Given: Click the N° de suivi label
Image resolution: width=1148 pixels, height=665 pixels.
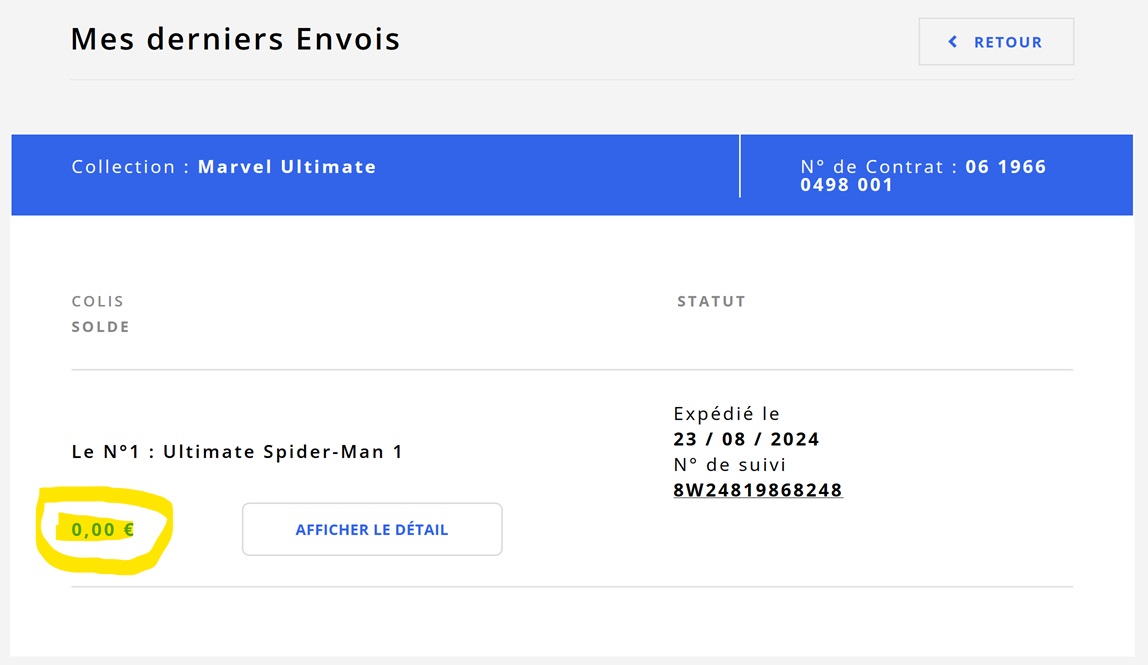Looking at the screenshot, I should coord(730,465).
